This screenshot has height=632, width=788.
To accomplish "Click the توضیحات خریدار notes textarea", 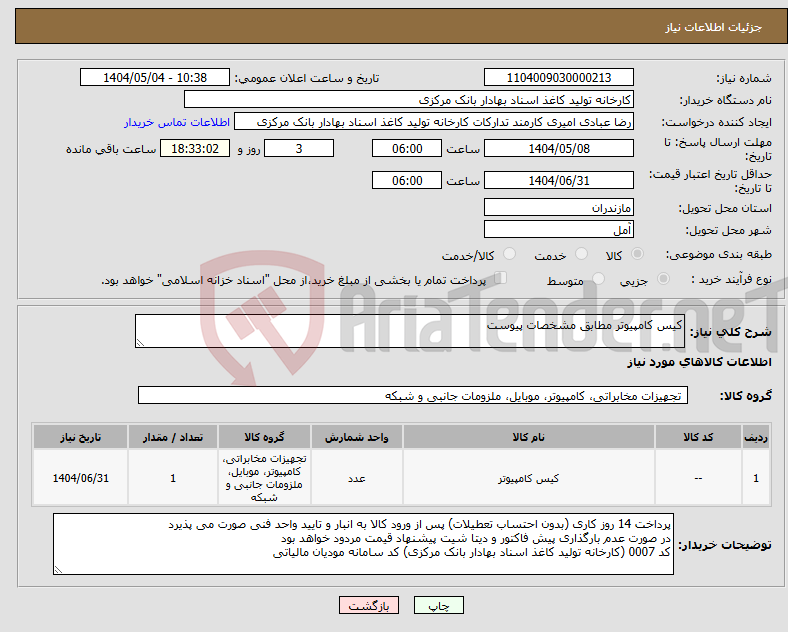I will click(363, 544).
